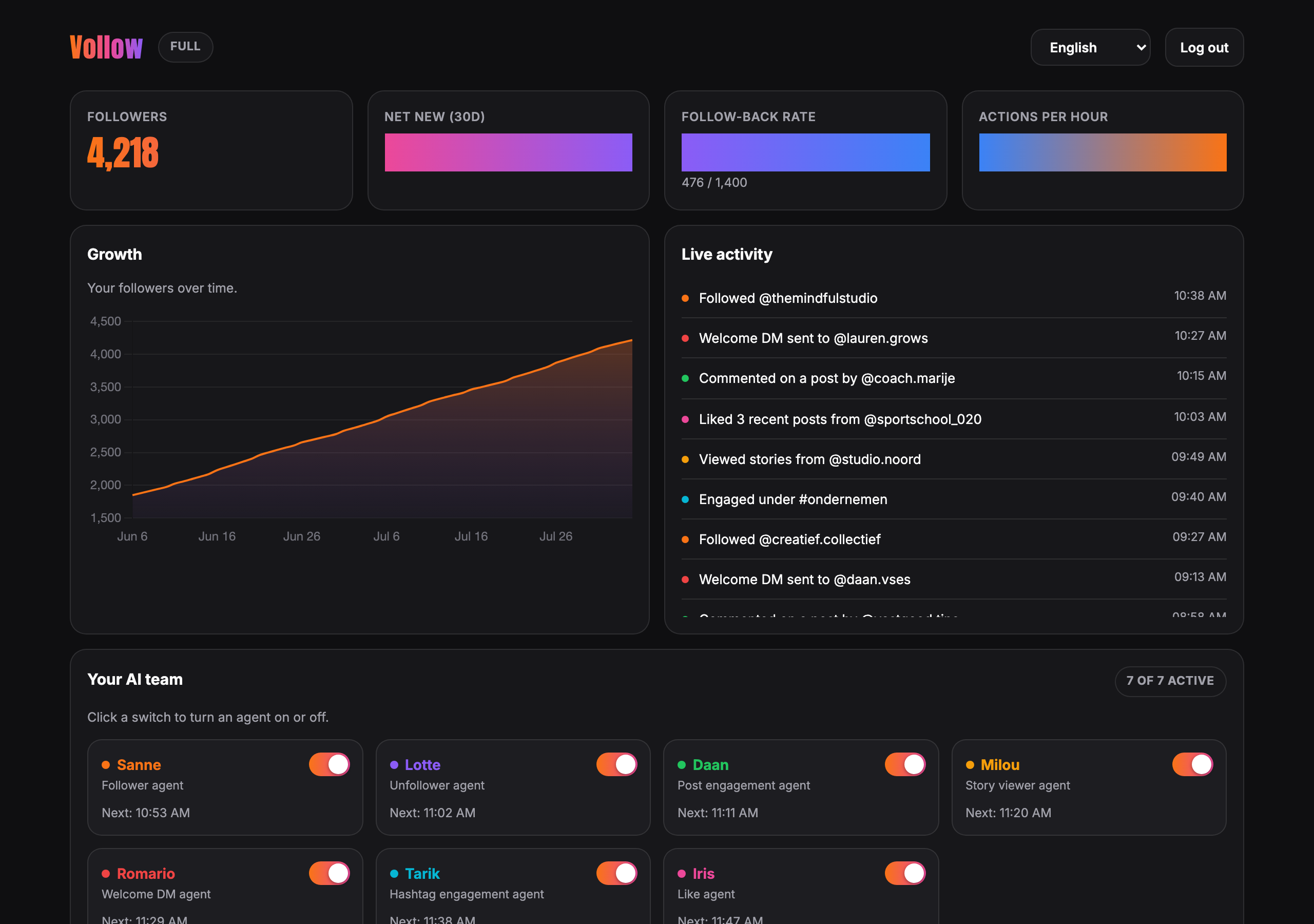Click yellow dot beside Viewed stories entry
The image size is (1314, 924).
pos(685,459)
